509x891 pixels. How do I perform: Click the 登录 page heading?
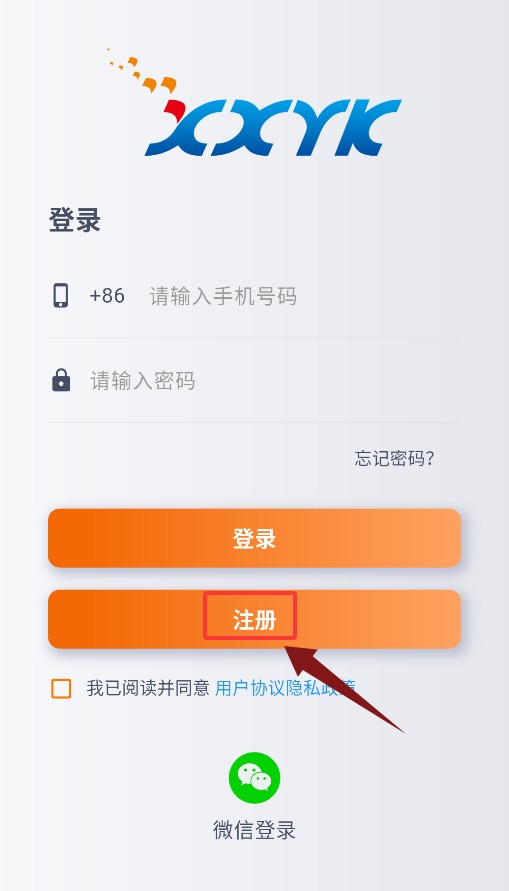coord(74,220)
